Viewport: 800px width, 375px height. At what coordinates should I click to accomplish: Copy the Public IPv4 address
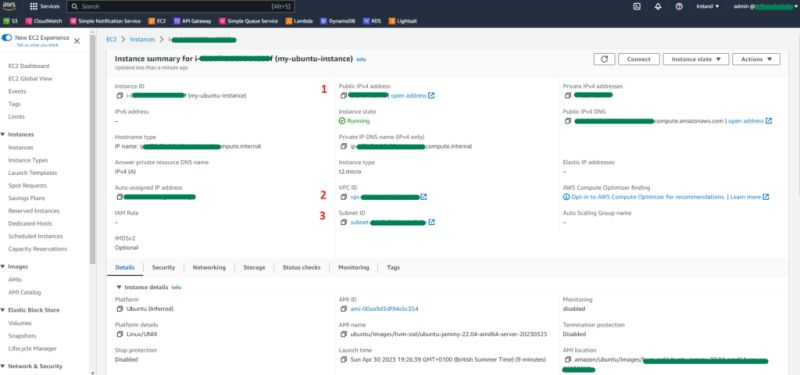tap(344, 95)
